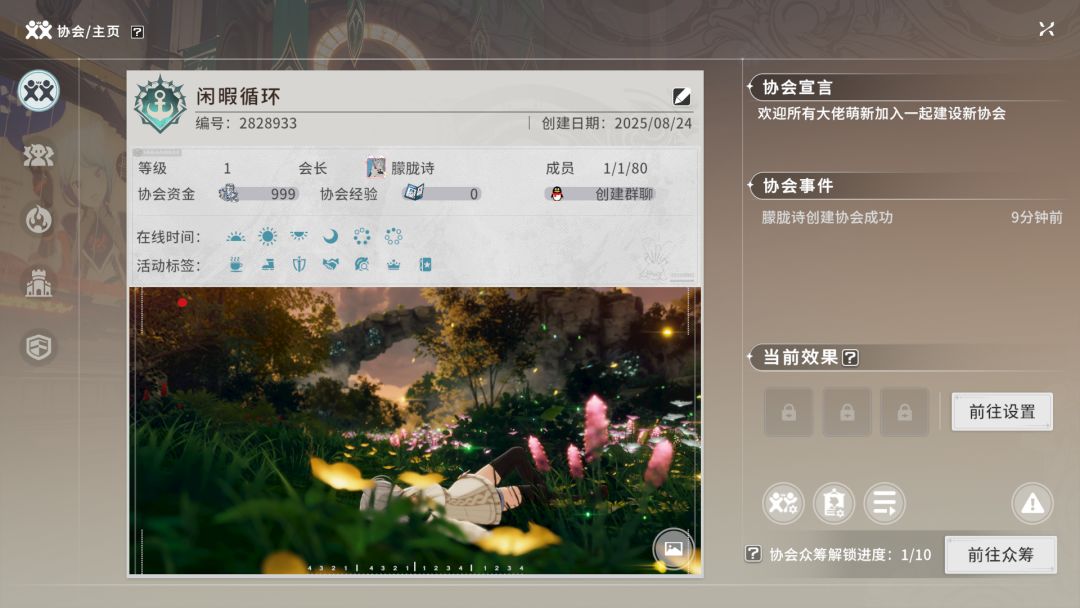
Task: Select the helmet search activity tag
Action: coord(362,265)
